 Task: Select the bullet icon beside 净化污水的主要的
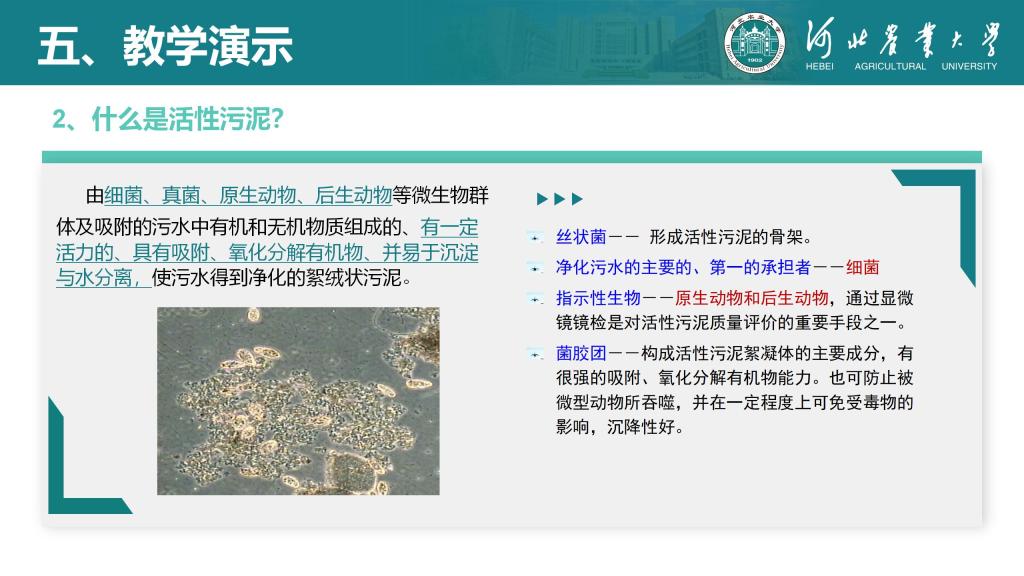(x=534, y=268)
